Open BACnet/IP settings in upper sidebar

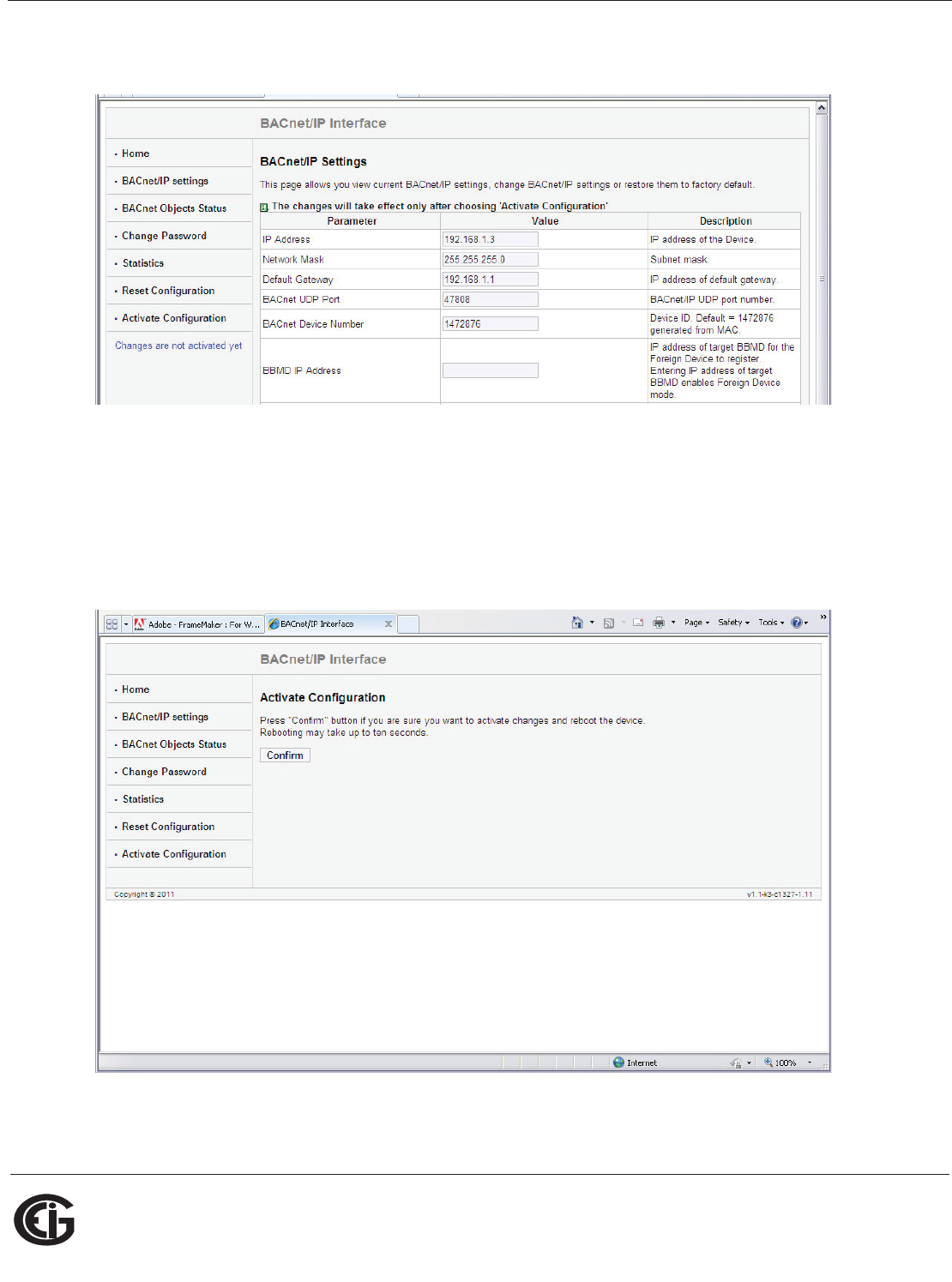165,181
